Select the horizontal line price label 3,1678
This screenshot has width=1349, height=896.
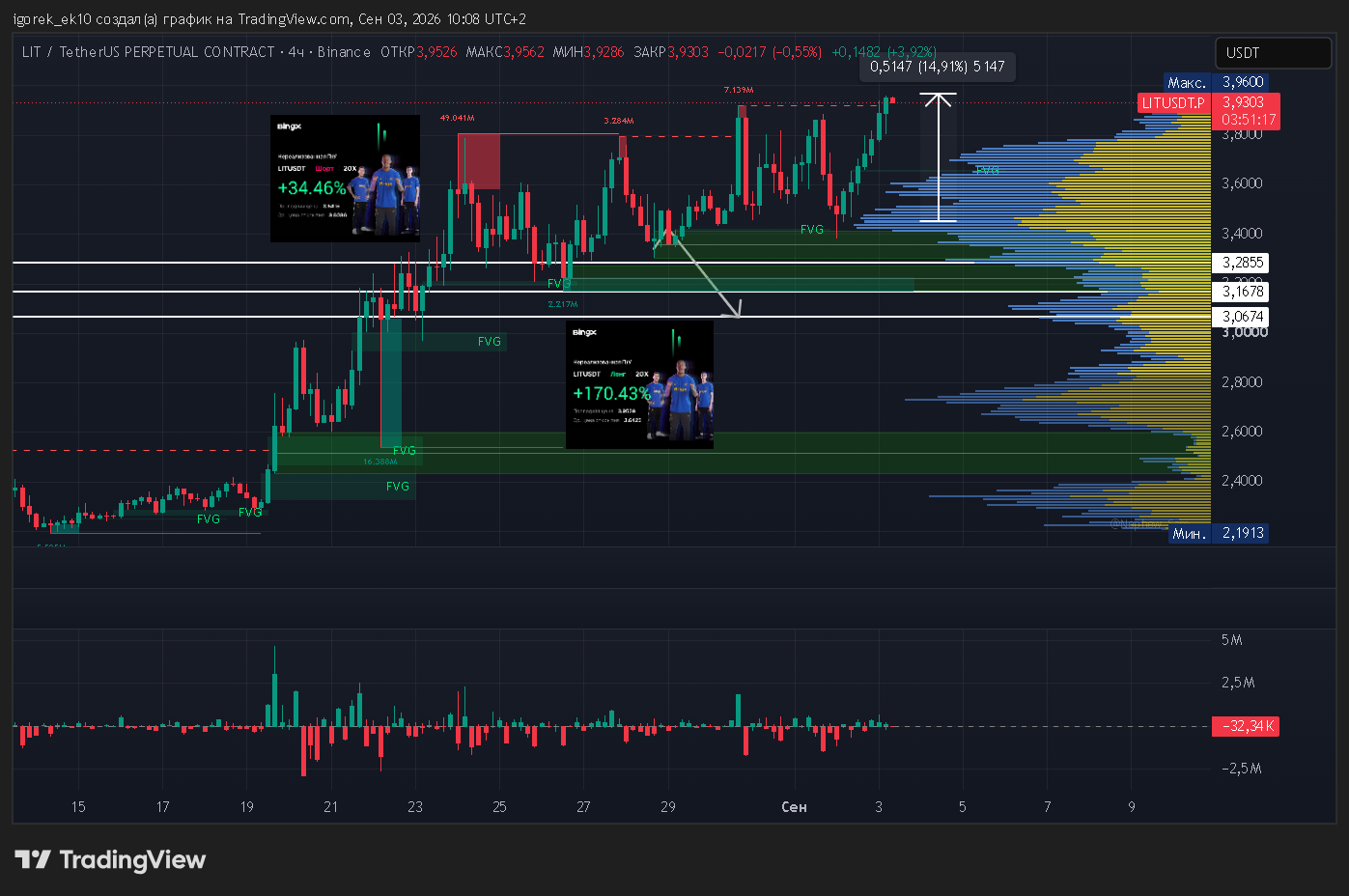point(1242,292)
